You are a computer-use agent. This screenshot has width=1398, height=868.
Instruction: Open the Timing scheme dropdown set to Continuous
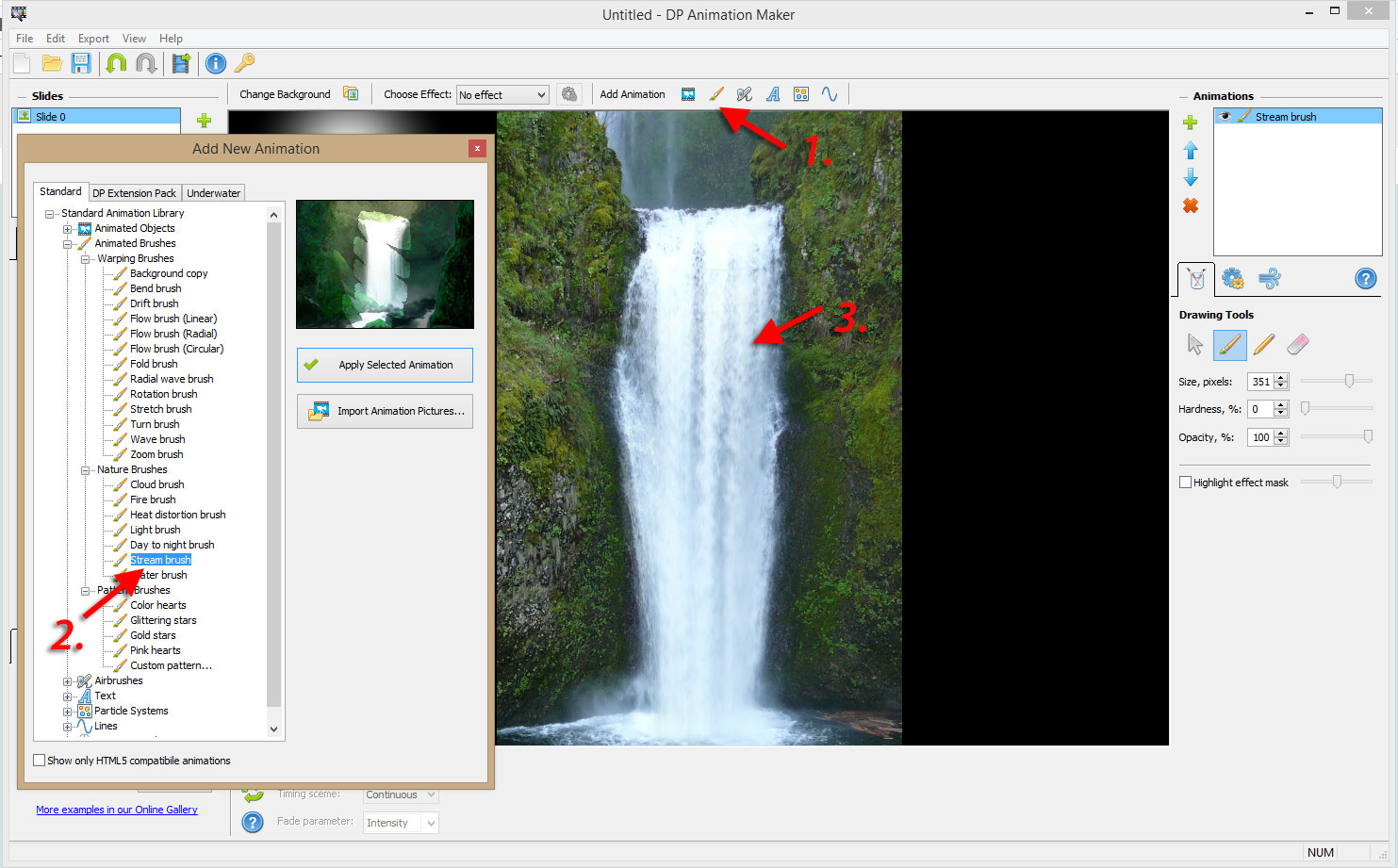pos(400,794)
